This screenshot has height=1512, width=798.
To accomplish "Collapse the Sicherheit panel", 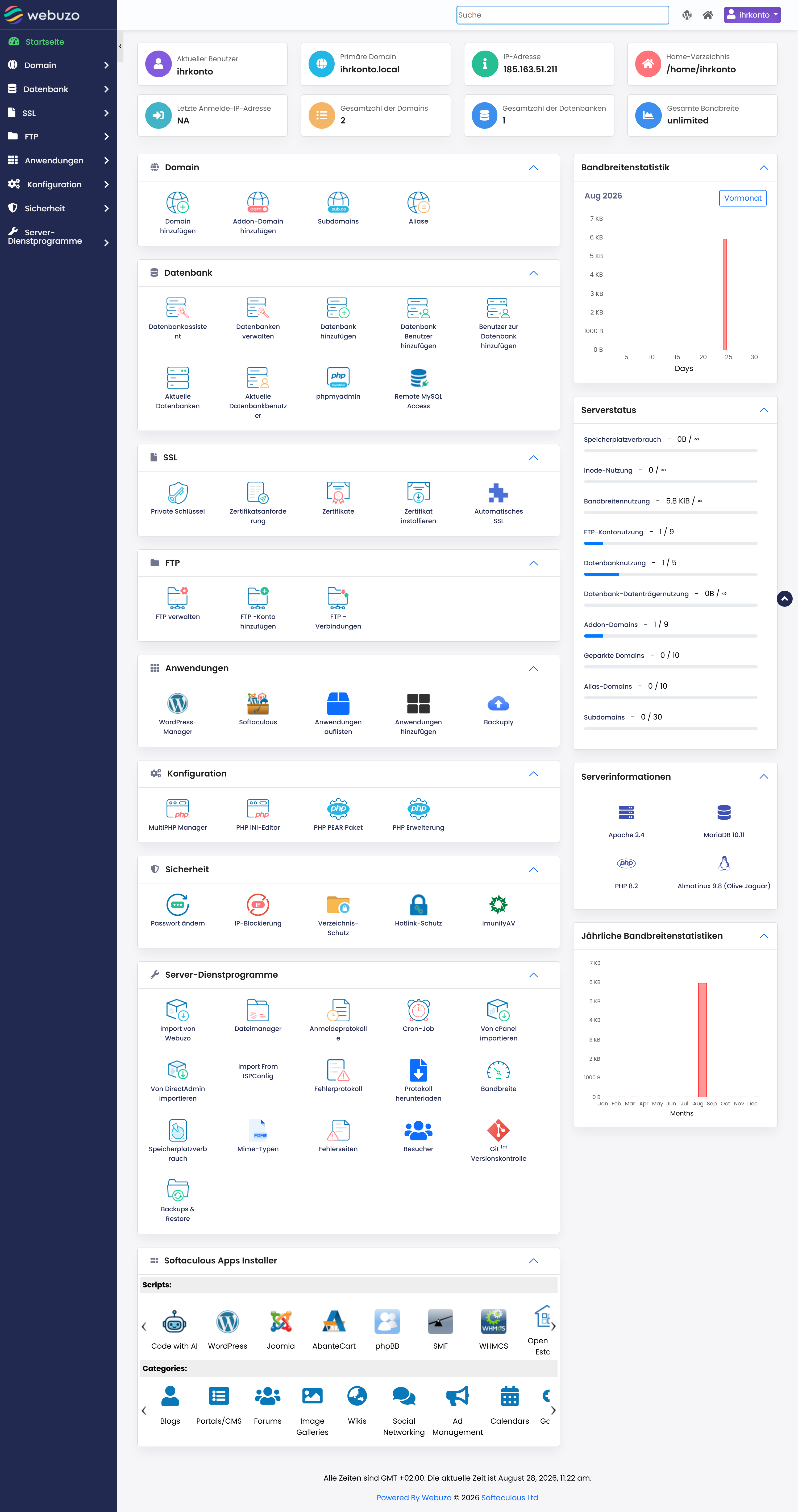I will pos(533,870).
